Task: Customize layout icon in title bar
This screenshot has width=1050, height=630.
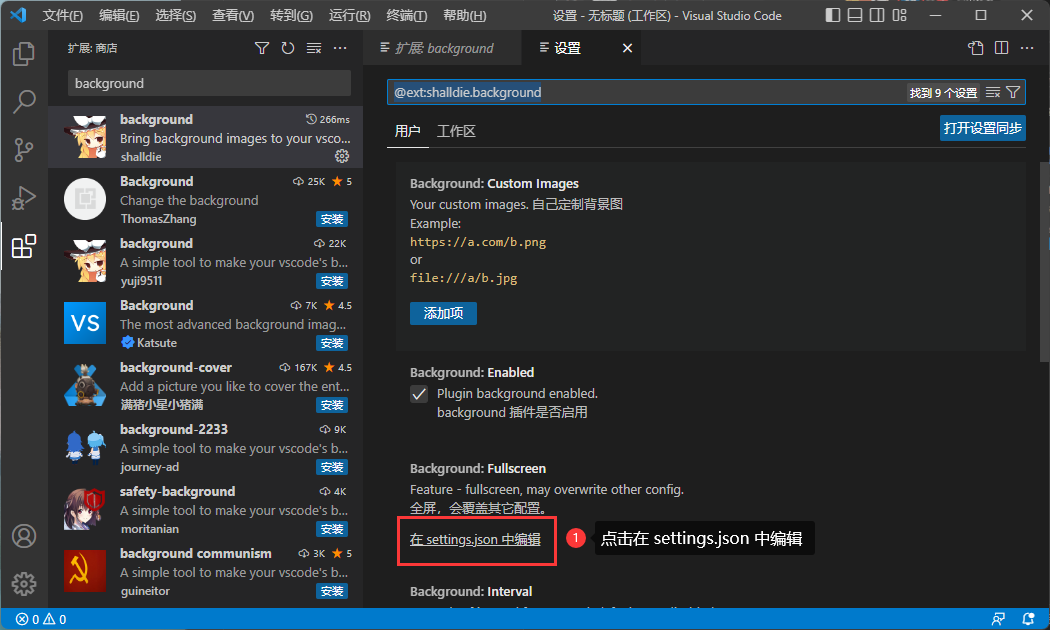Action: [x=899, y=15]
